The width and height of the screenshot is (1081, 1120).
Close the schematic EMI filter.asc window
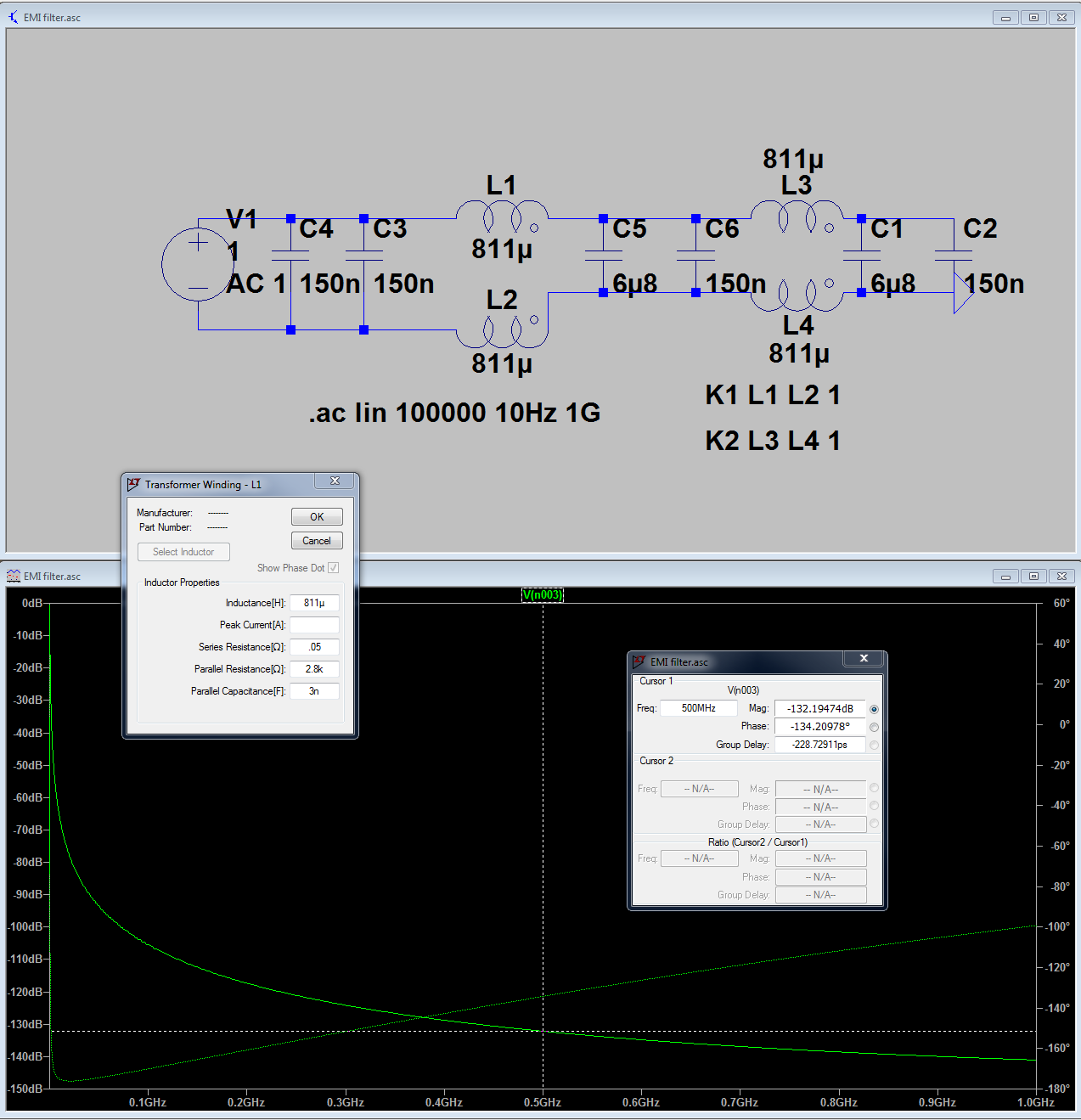(x=1061, y=18)
